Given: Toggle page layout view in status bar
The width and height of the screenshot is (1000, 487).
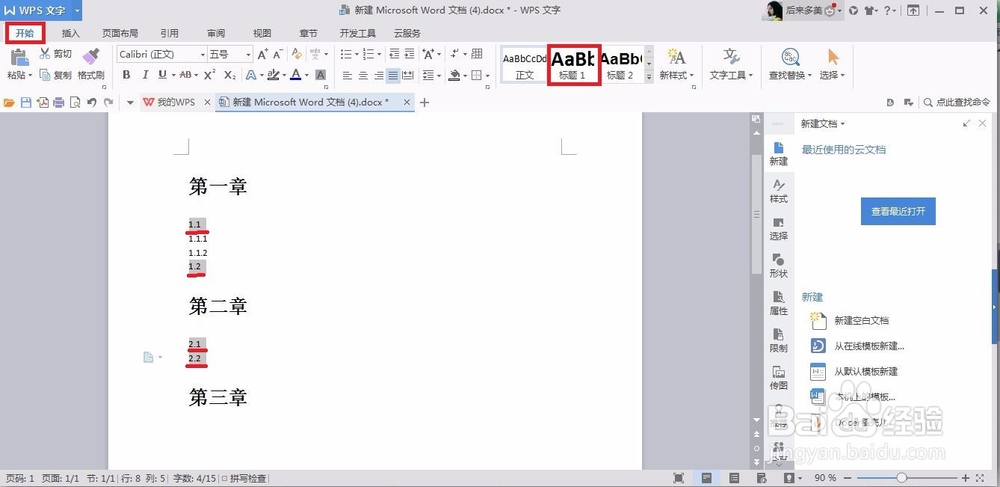Looking at the screenshot, I should [707, 477].
